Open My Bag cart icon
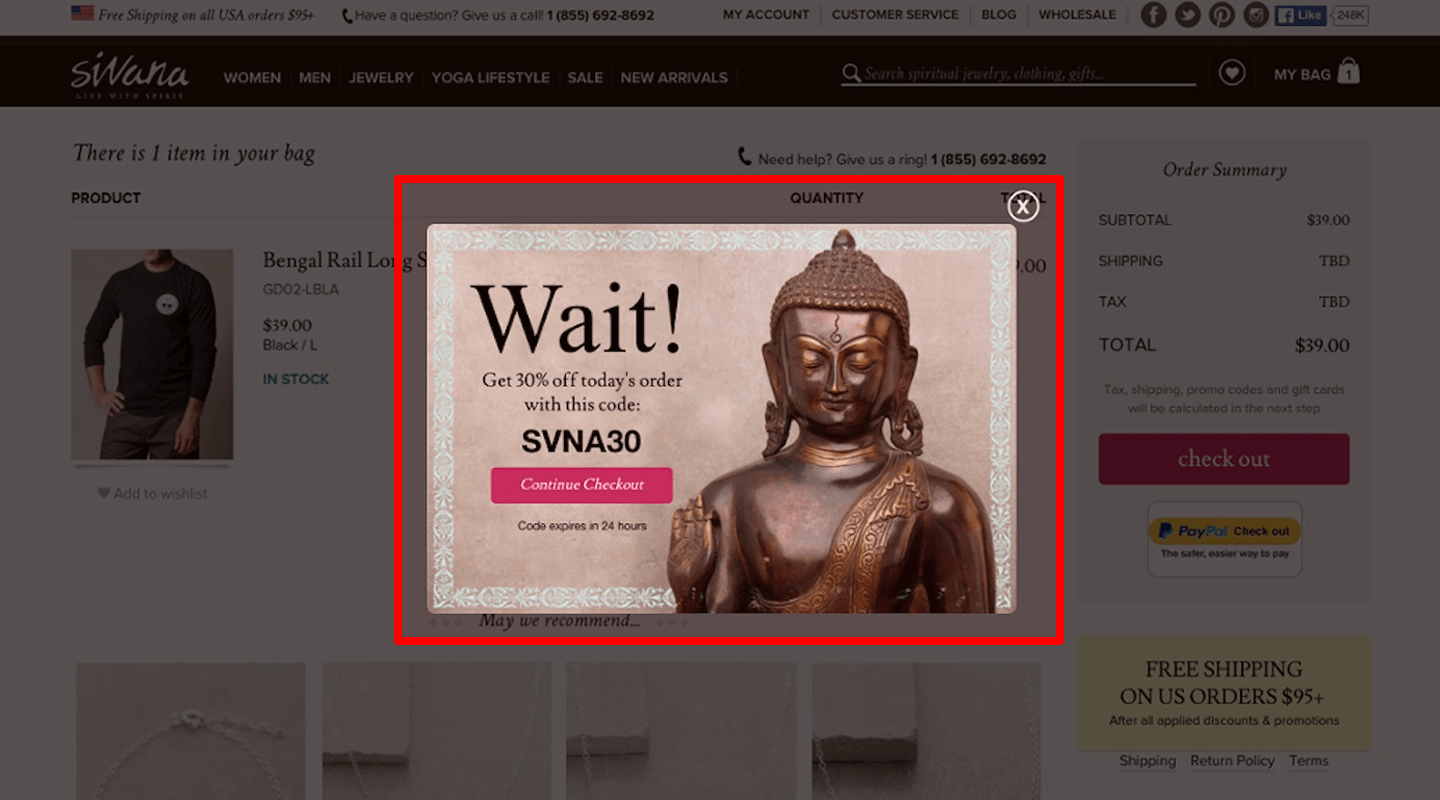 (1316, 72)
